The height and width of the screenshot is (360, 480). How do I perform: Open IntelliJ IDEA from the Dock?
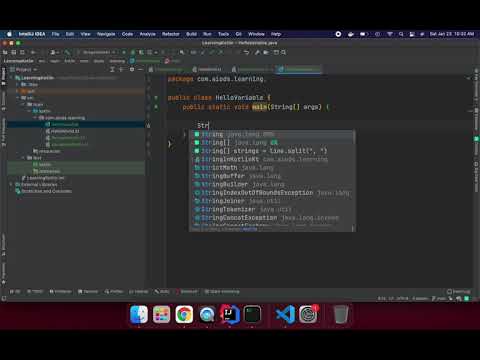(230, 314)
